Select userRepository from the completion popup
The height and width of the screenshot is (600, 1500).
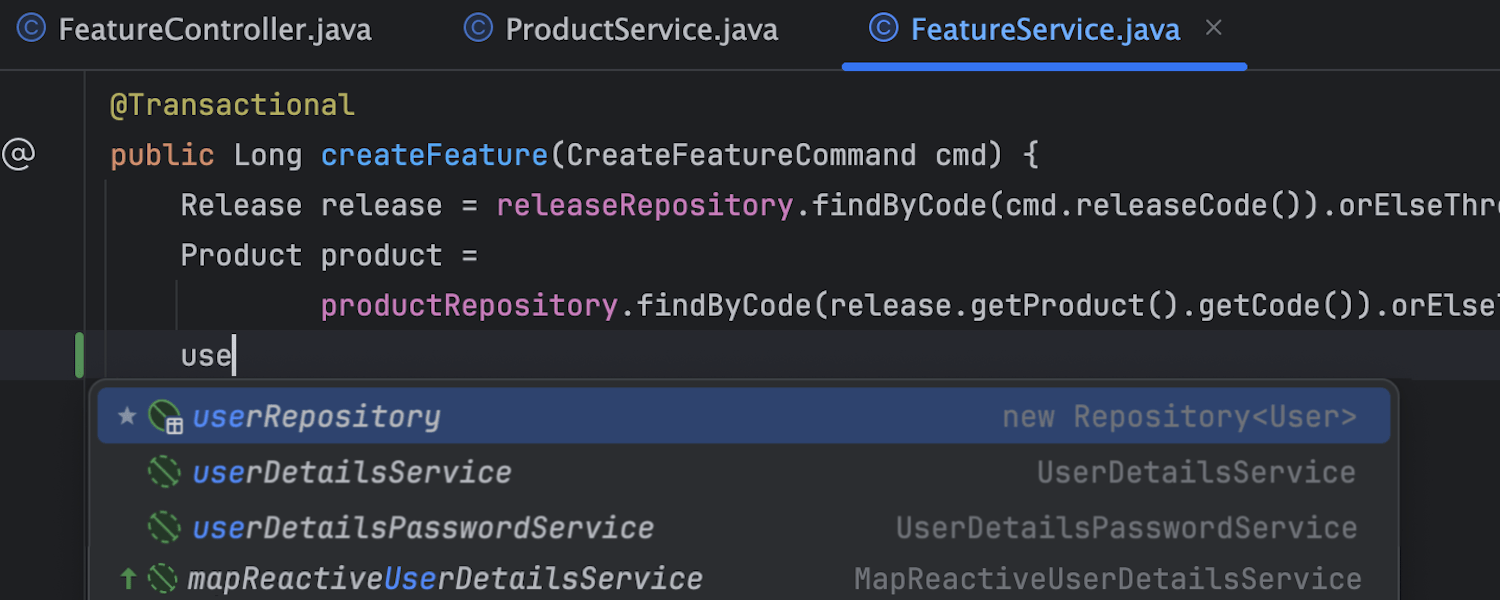pos(316,416)
